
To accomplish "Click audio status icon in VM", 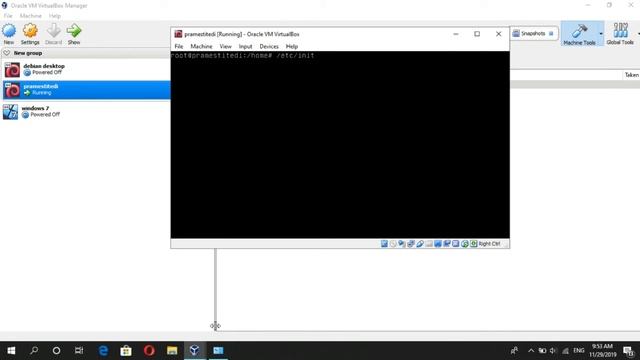I will tap(402, 244).
